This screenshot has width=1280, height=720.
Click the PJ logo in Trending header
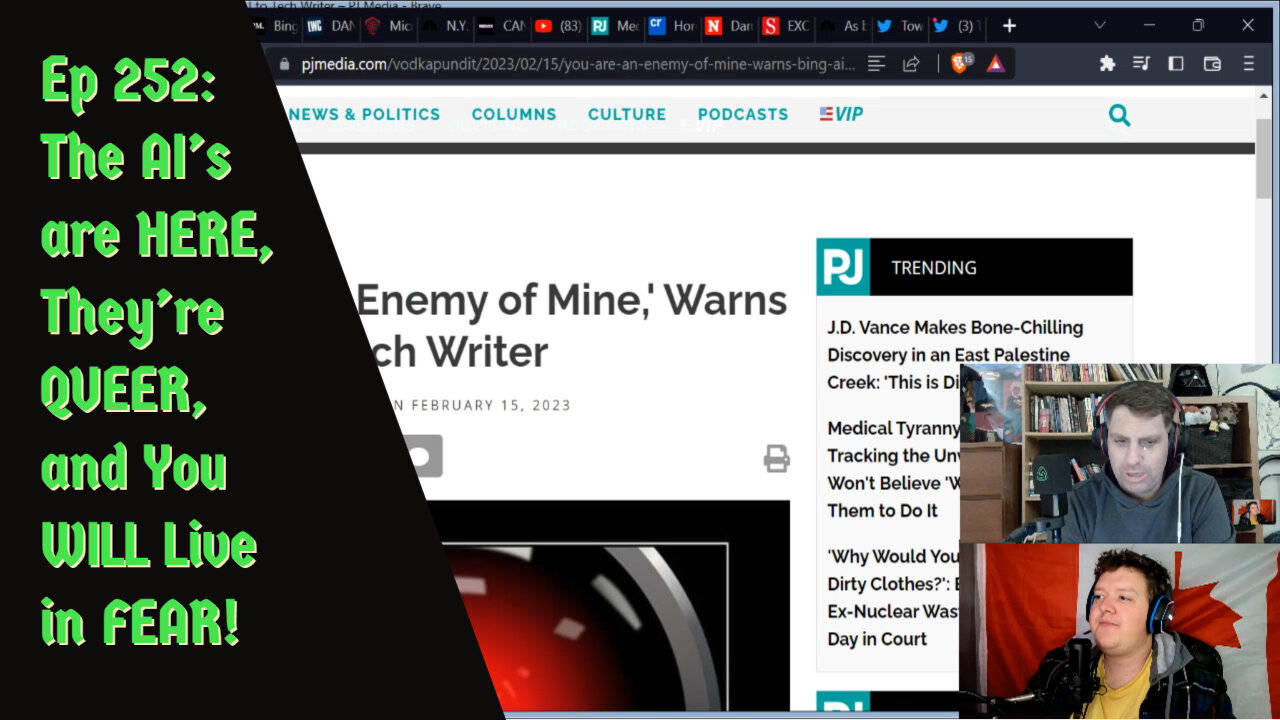pyautogui.click(x=843, y=267)
